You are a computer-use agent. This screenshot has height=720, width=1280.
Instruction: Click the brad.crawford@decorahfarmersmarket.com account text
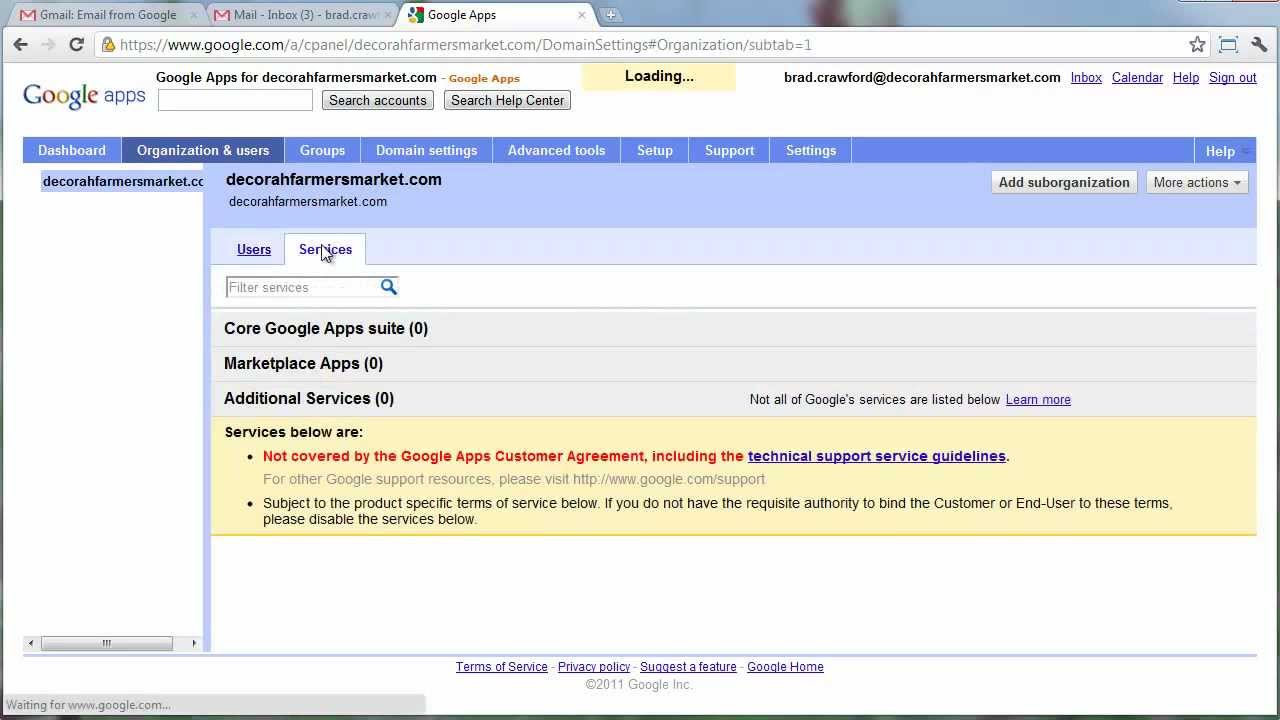pos(922,77)
